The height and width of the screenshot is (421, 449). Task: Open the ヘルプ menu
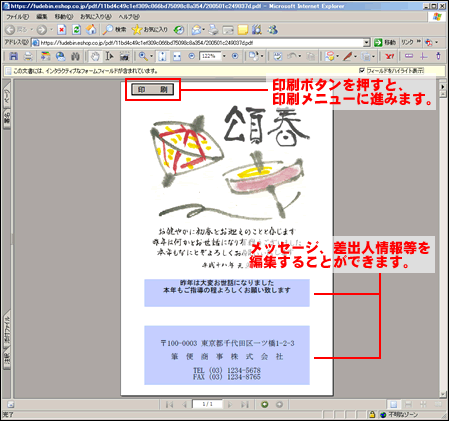coord(129,16)
